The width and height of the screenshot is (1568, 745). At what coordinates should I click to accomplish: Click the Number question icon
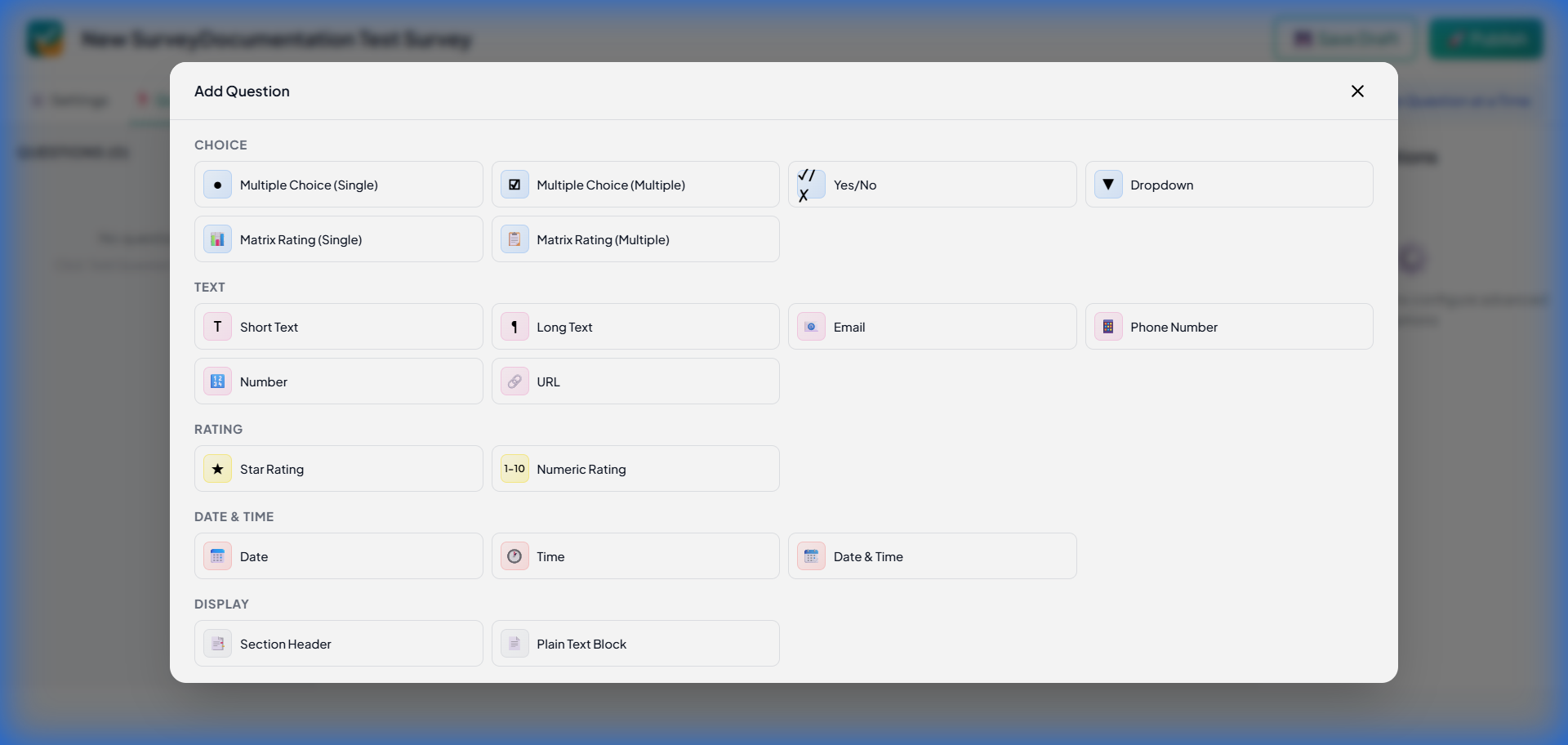point(216,381)
